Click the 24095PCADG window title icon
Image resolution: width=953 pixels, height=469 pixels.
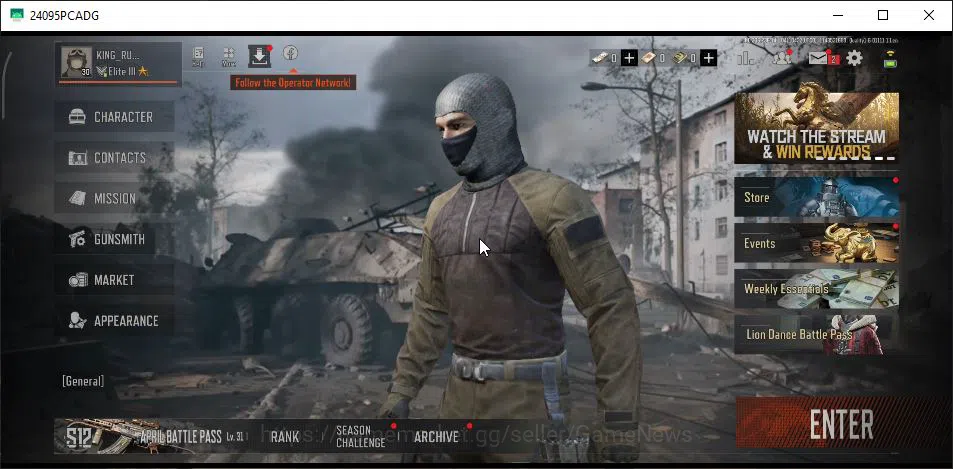(17, 15)
